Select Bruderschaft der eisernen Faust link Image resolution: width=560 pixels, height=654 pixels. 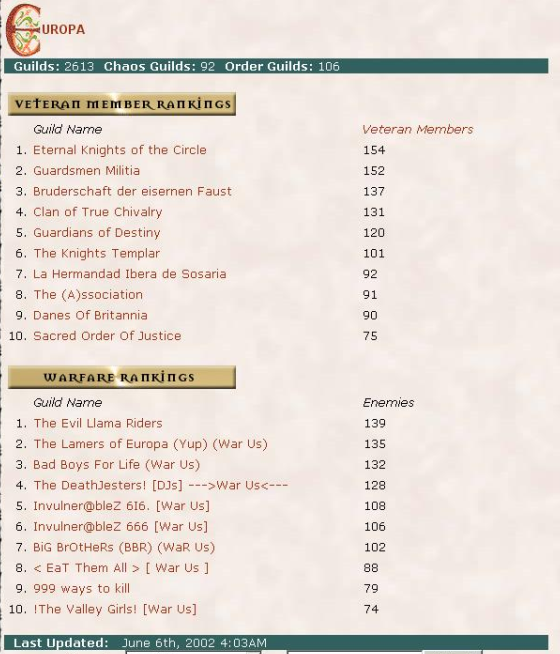pos(132,191)
